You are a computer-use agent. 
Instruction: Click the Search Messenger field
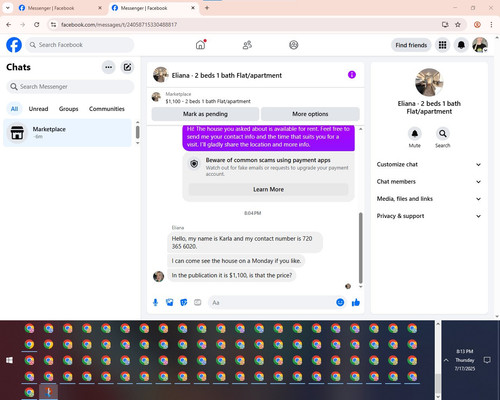pos(70,87)
